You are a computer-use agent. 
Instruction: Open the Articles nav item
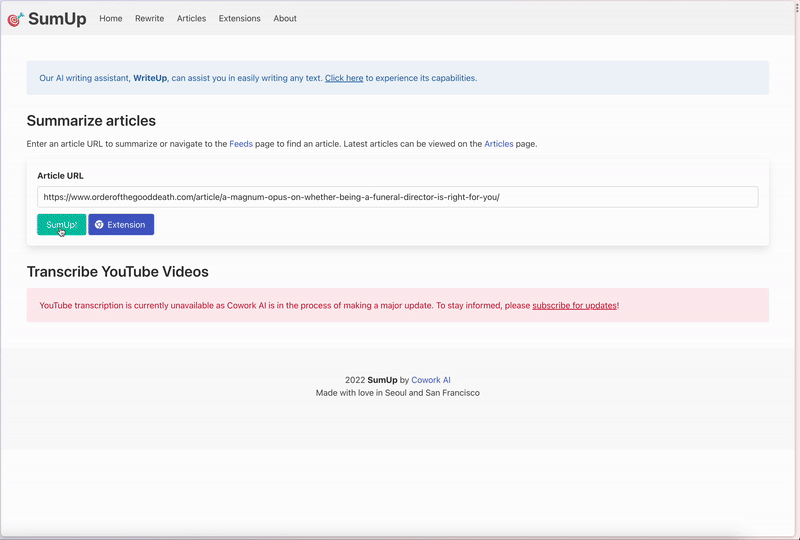pyautogui.click(x=191, y=18)
